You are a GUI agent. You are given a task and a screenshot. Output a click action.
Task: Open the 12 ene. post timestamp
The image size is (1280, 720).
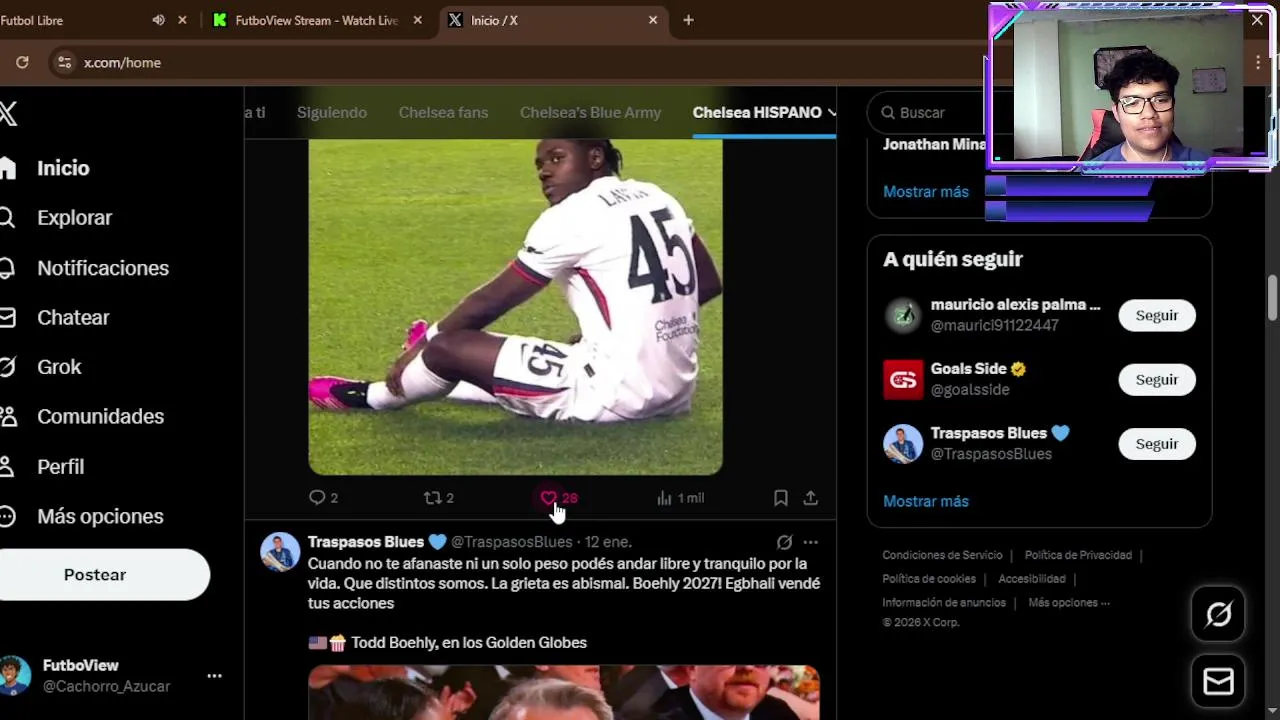pyautogui.click(x=608, y=542)
